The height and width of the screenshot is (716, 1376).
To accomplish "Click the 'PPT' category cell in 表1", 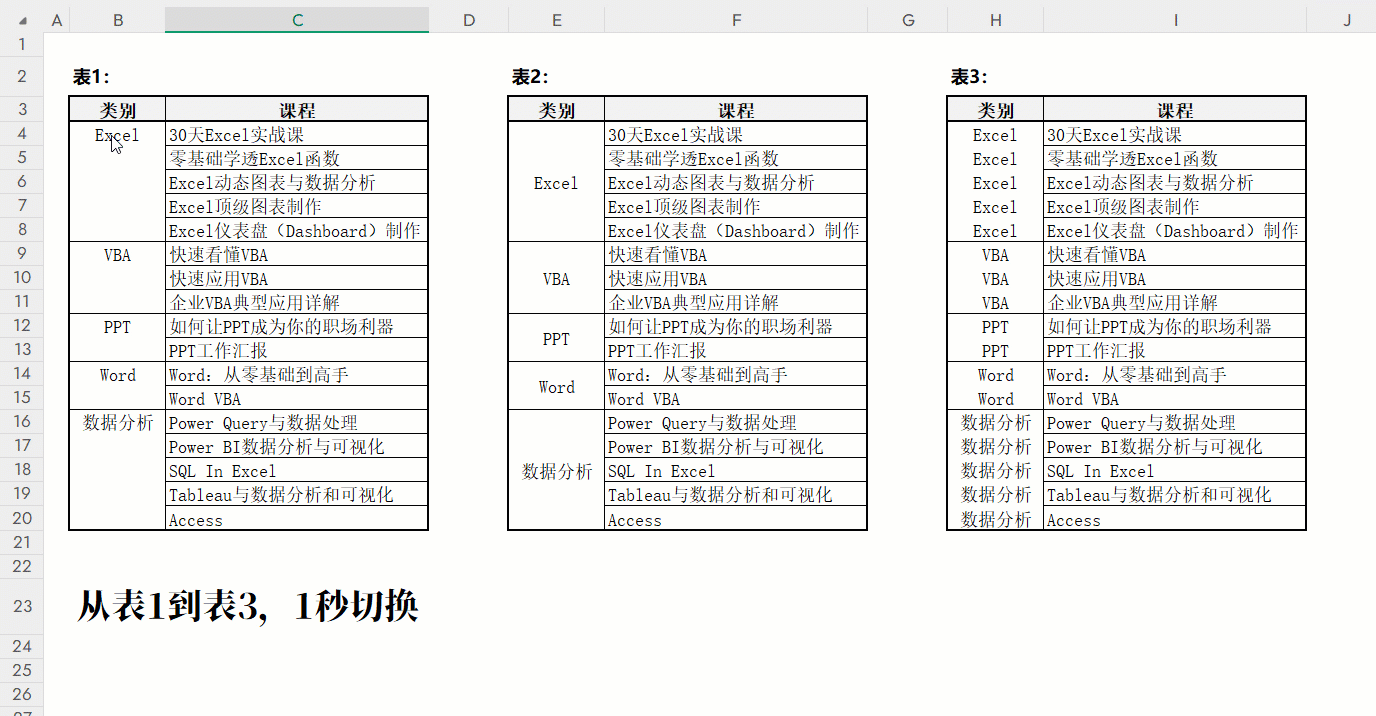I will tap(117, 326).
